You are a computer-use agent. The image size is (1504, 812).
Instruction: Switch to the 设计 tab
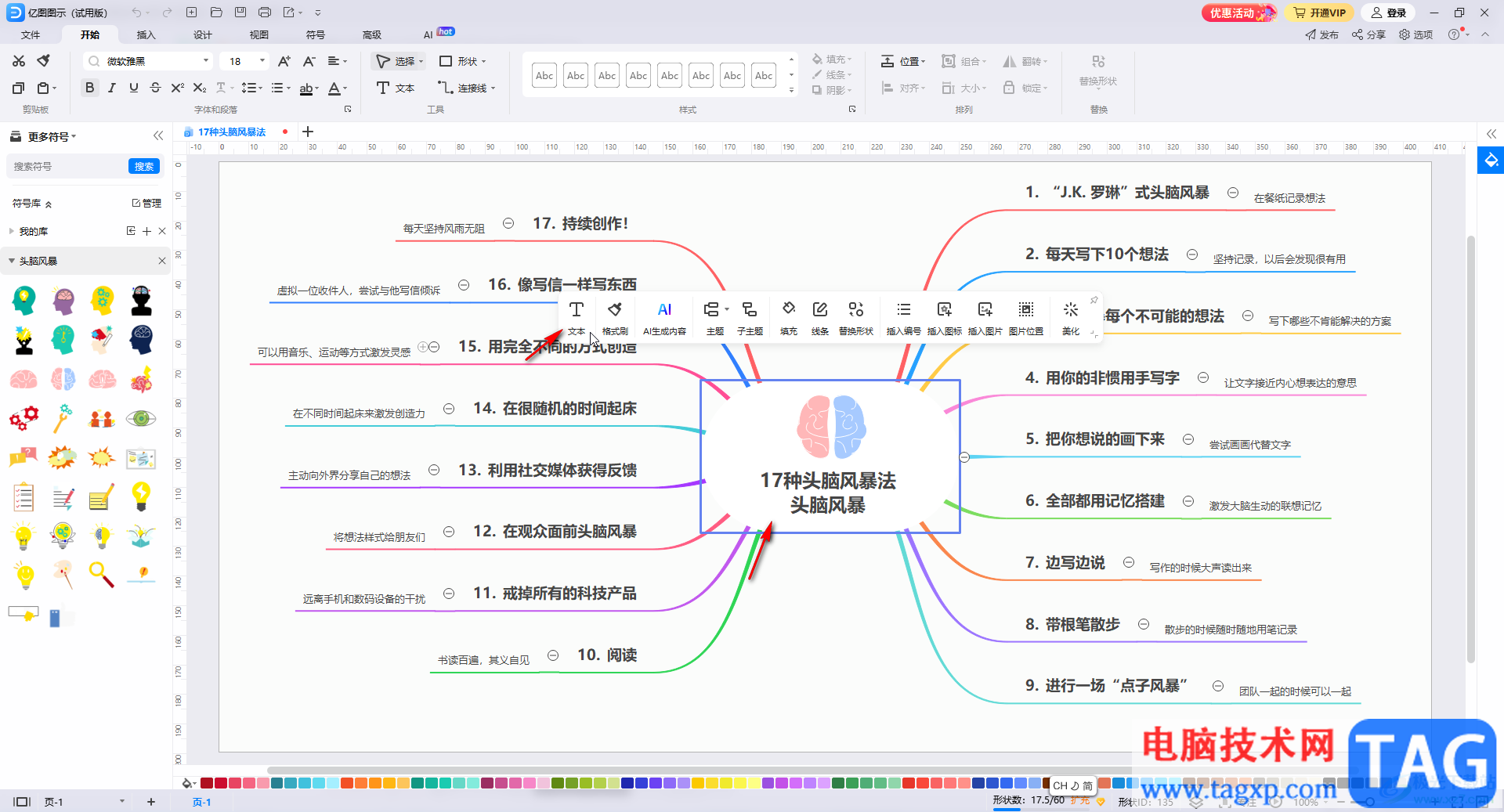pos(203,34)
